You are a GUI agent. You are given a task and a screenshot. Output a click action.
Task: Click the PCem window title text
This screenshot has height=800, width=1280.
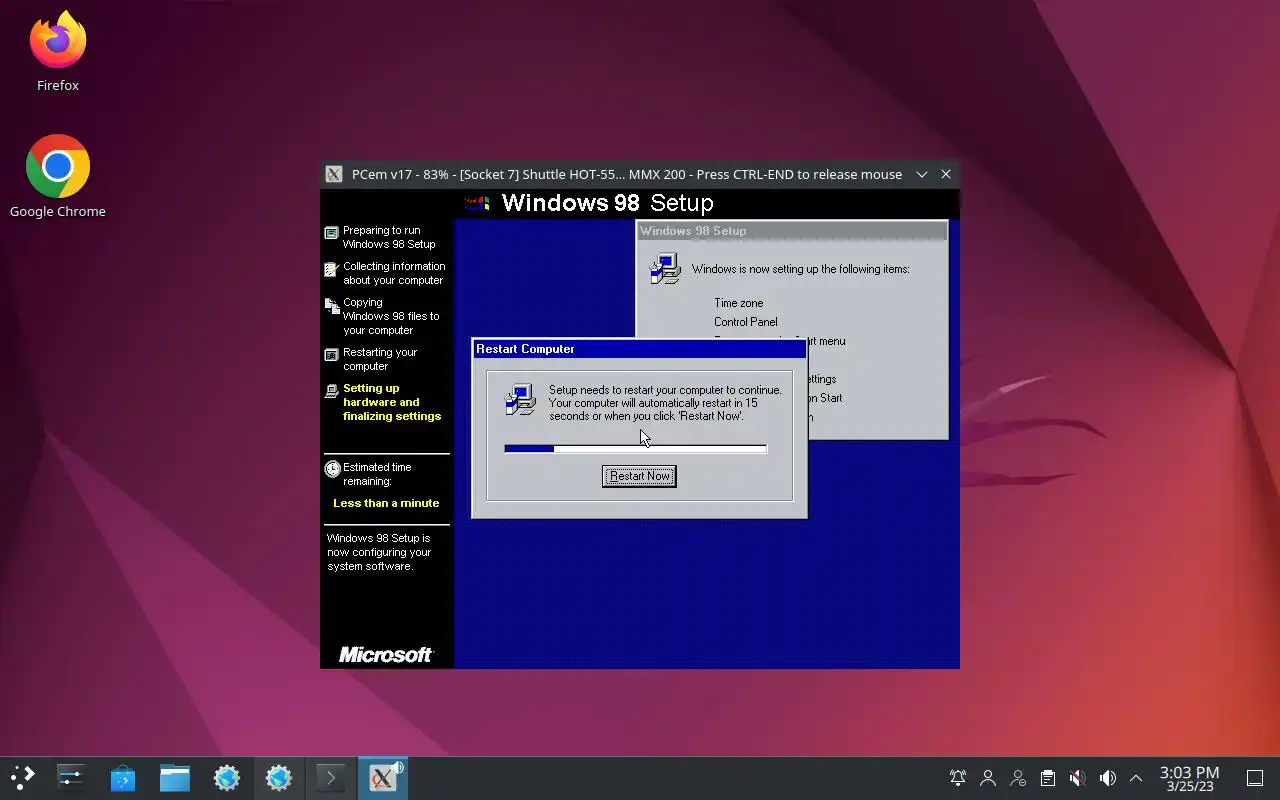point(627,174)
